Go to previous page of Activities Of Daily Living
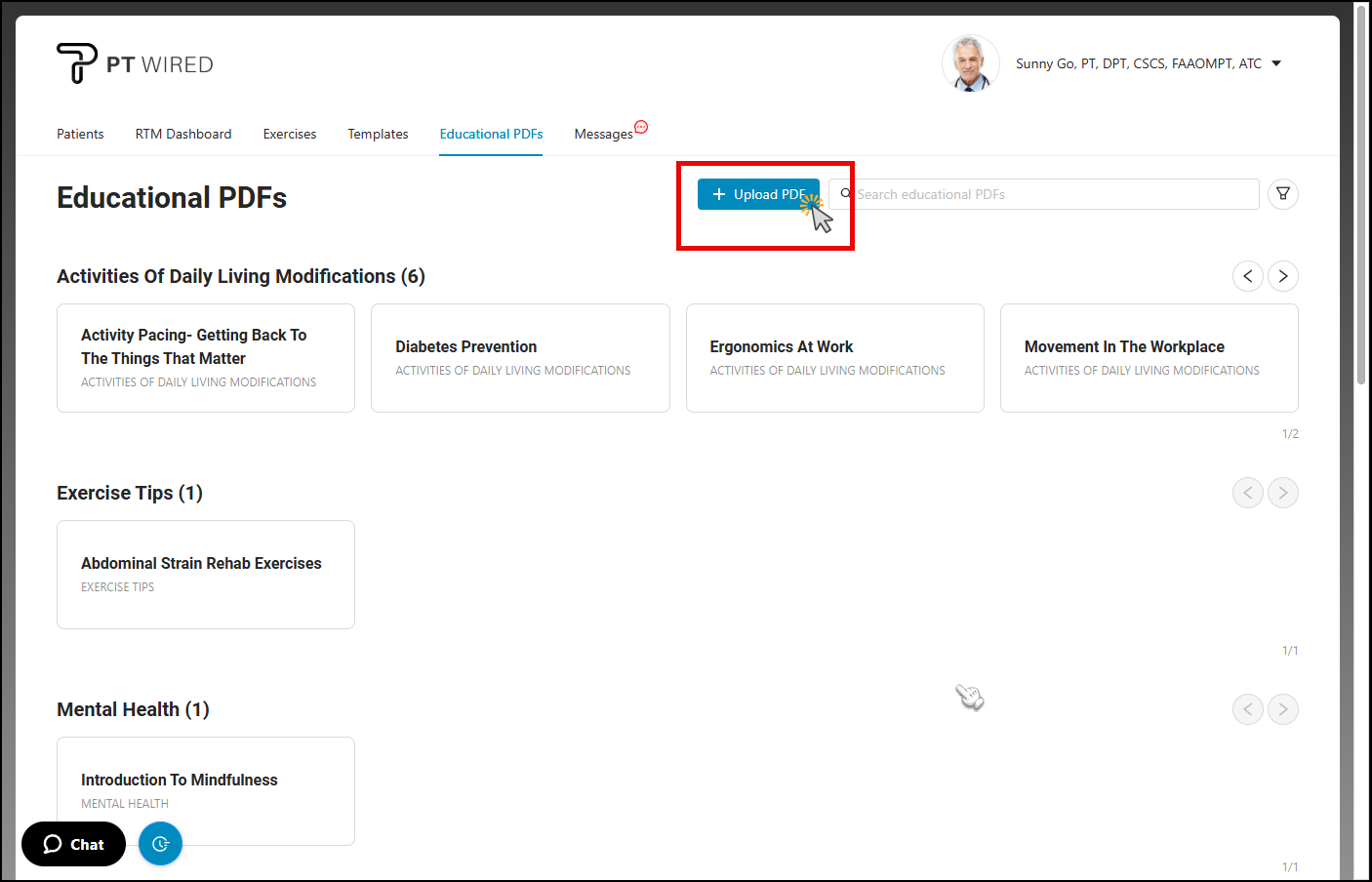 pos(1247,276)
